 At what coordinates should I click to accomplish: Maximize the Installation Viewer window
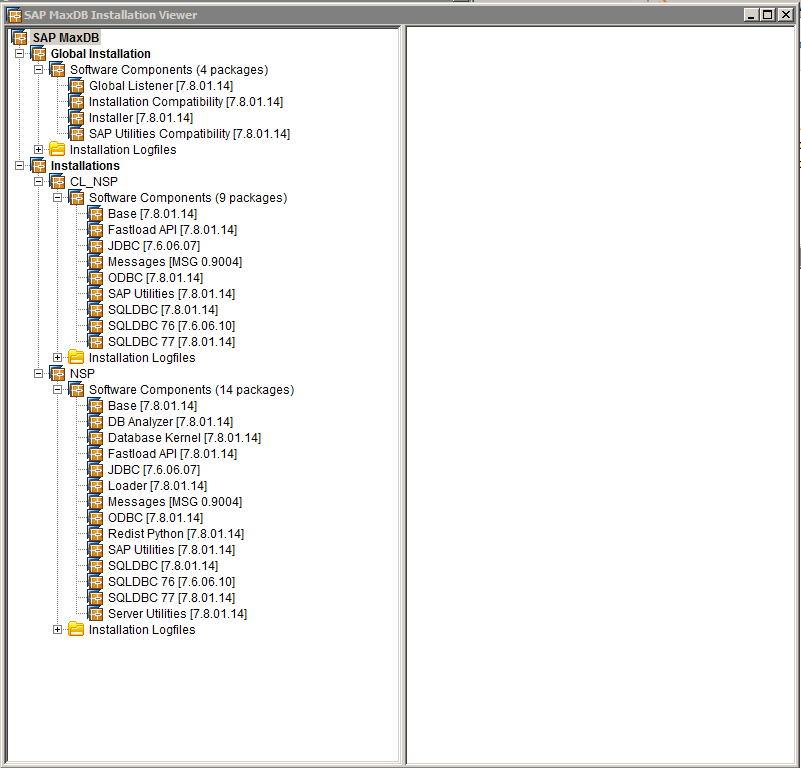[767, 15]
